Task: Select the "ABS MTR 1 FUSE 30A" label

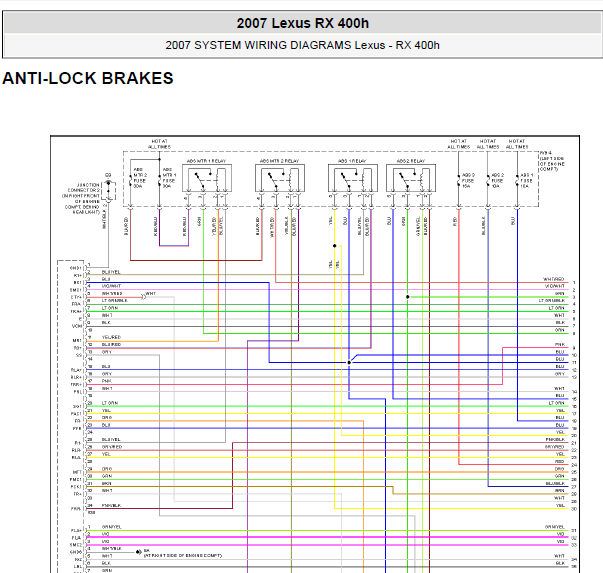Action: (169, 178)
